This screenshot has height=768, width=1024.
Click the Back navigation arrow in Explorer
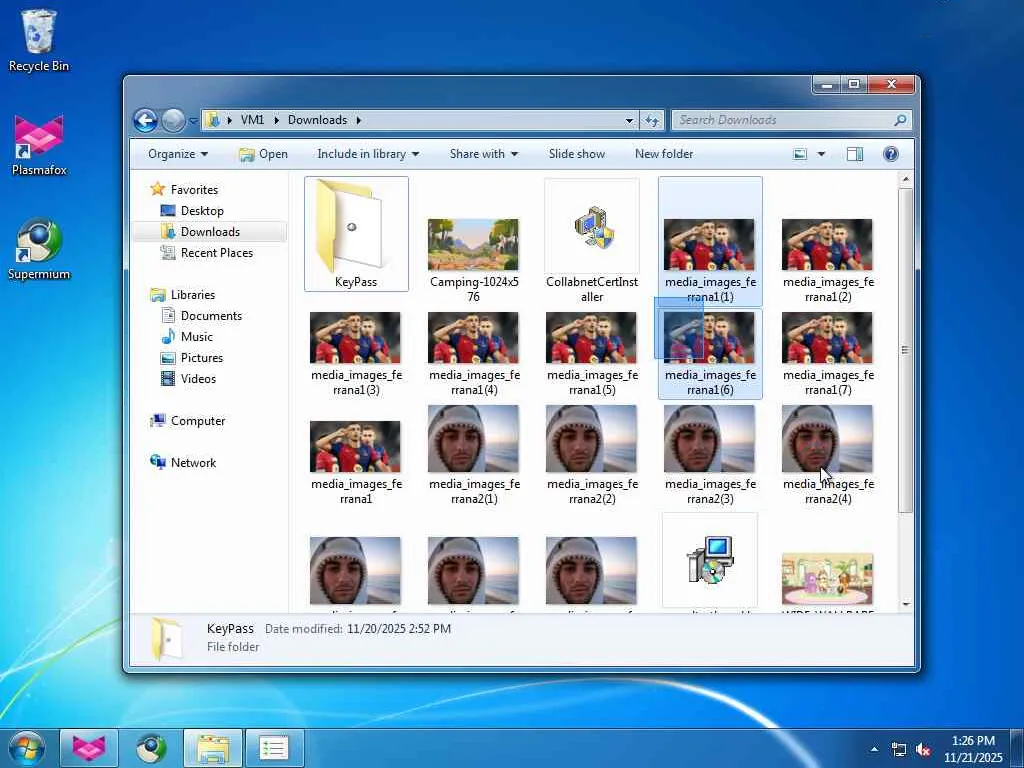coord(146,120)
